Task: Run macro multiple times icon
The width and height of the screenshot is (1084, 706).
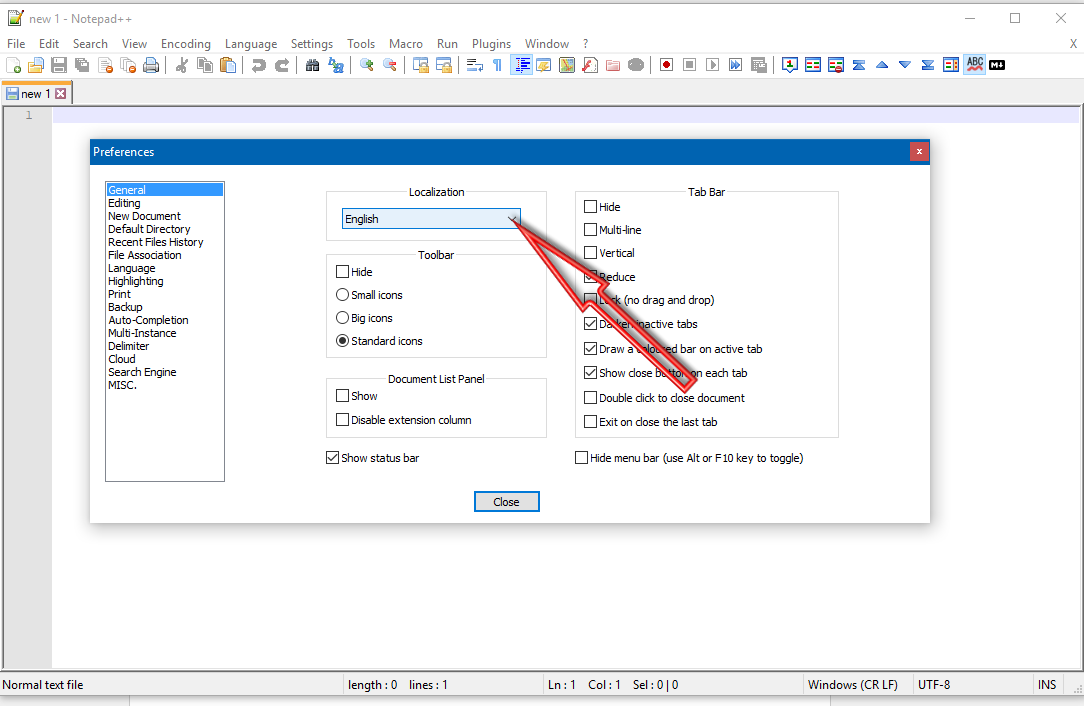Action: 736,65
